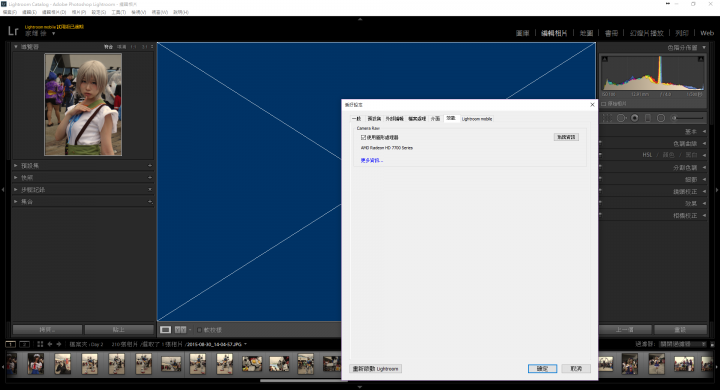Click Loupe view icon in toolbar

click(x=166, y=330)
